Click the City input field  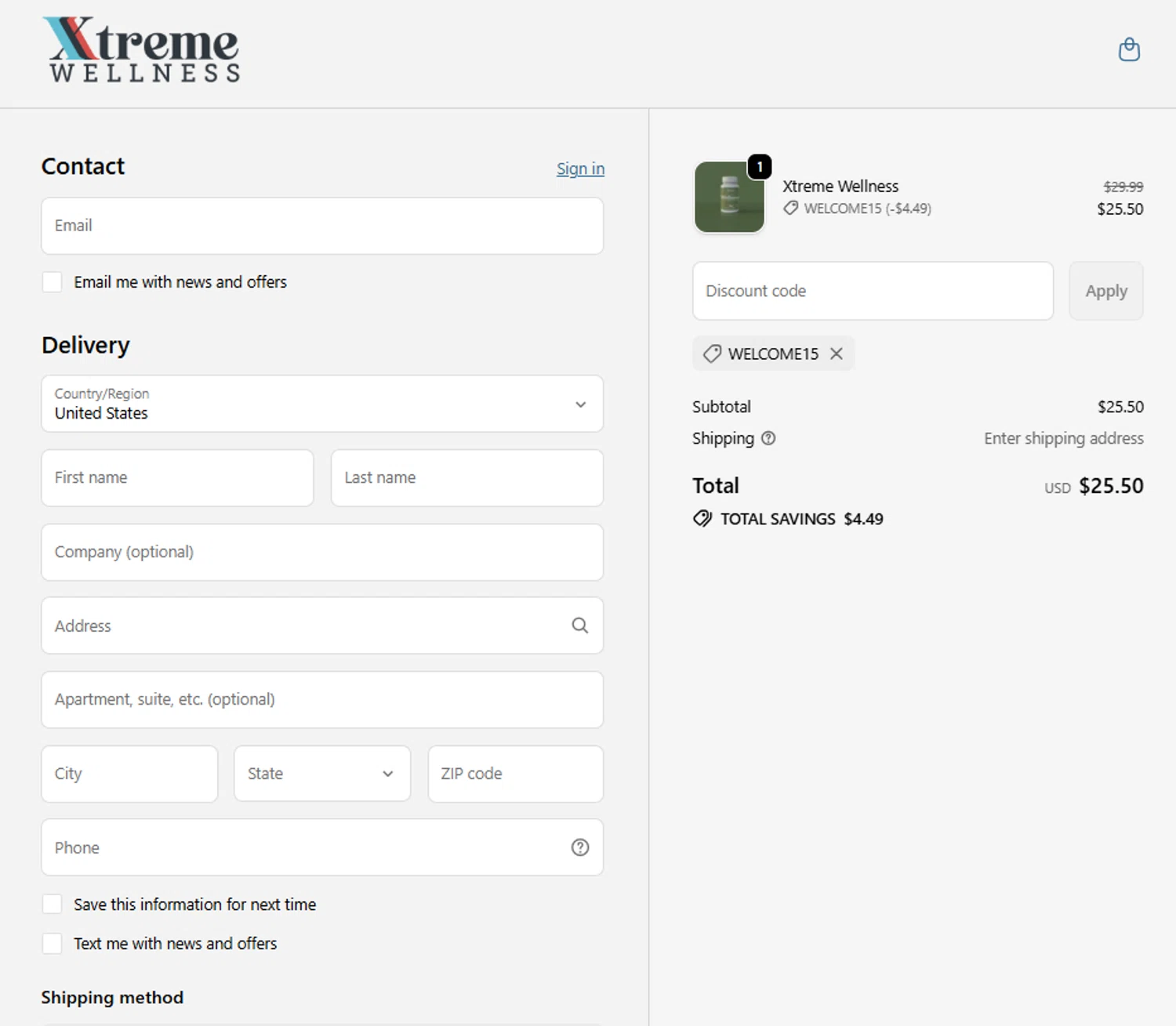(x=129, y=774)
